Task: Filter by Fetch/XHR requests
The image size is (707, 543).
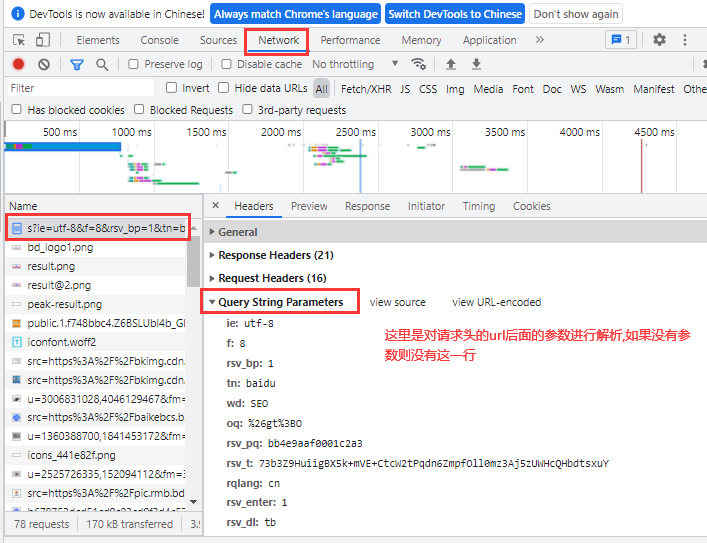Action: (x=366, y=89)
